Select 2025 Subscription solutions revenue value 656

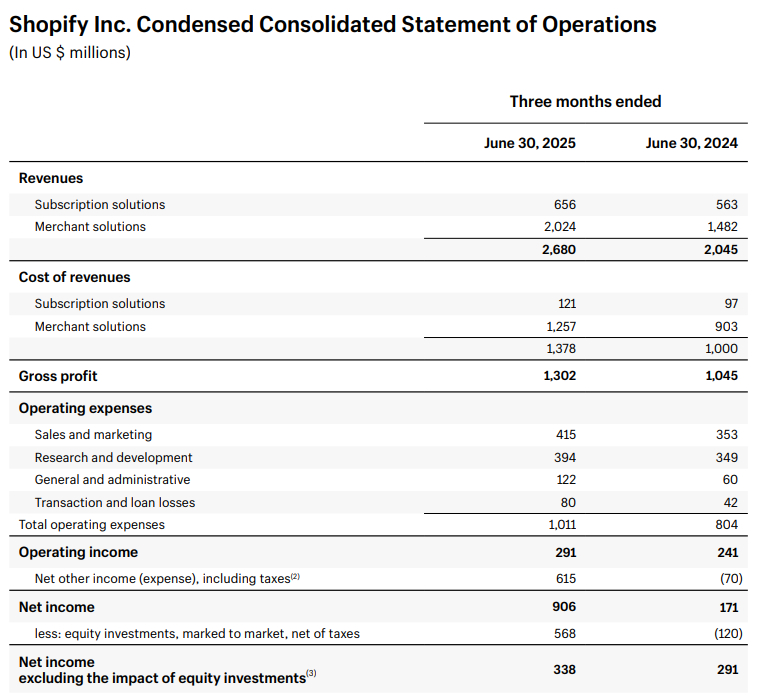(565, 205)
